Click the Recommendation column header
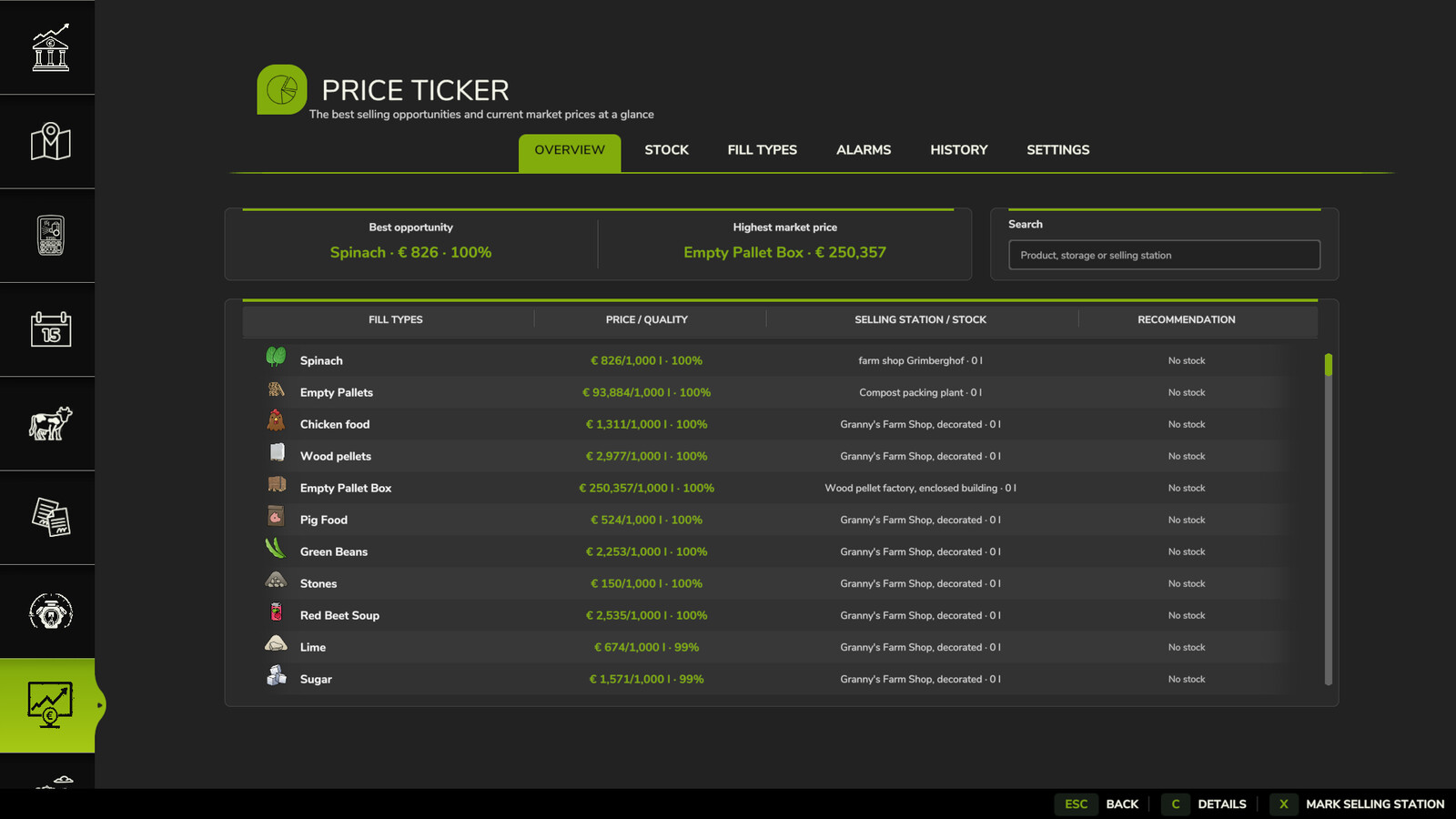 (1187, 319)
